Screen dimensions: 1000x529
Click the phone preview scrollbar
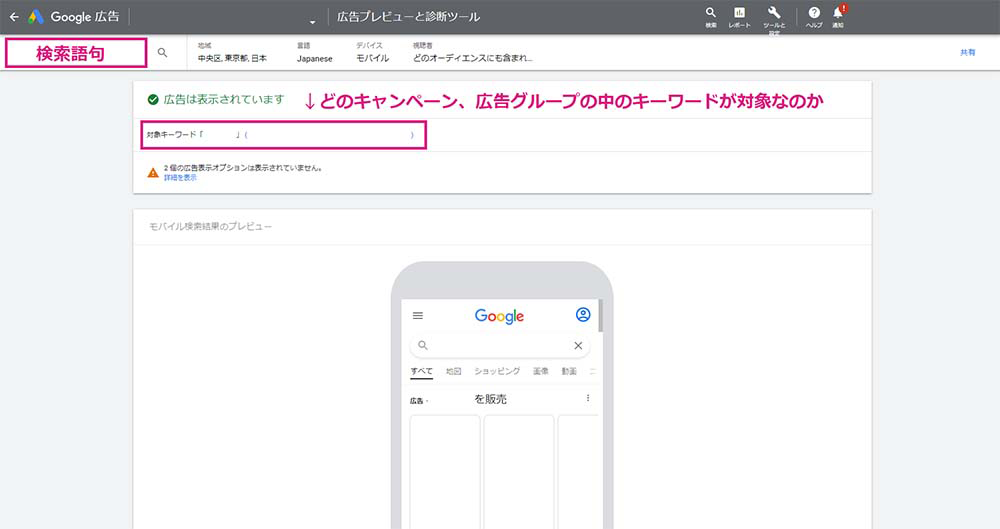601,316
